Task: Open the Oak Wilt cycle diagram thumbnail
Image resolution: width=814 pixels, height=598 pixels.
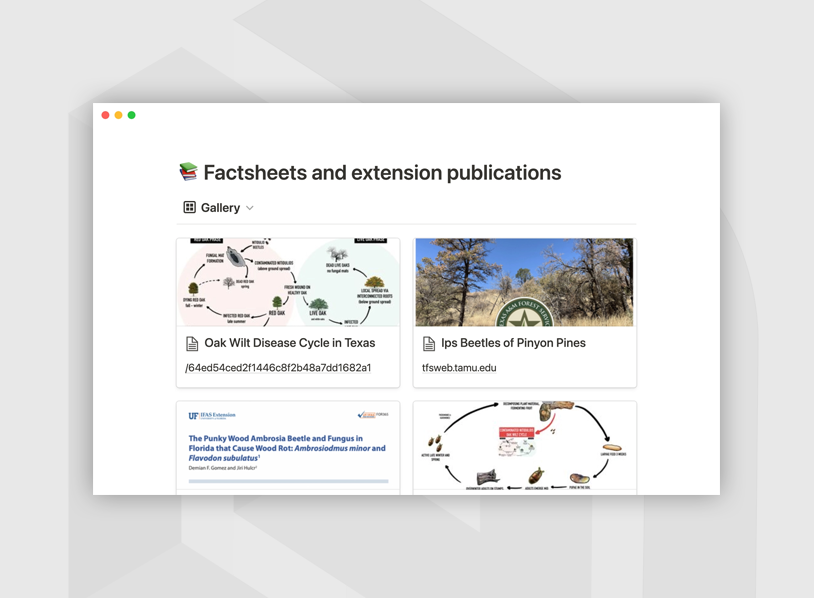Action: tap(288, 282)
